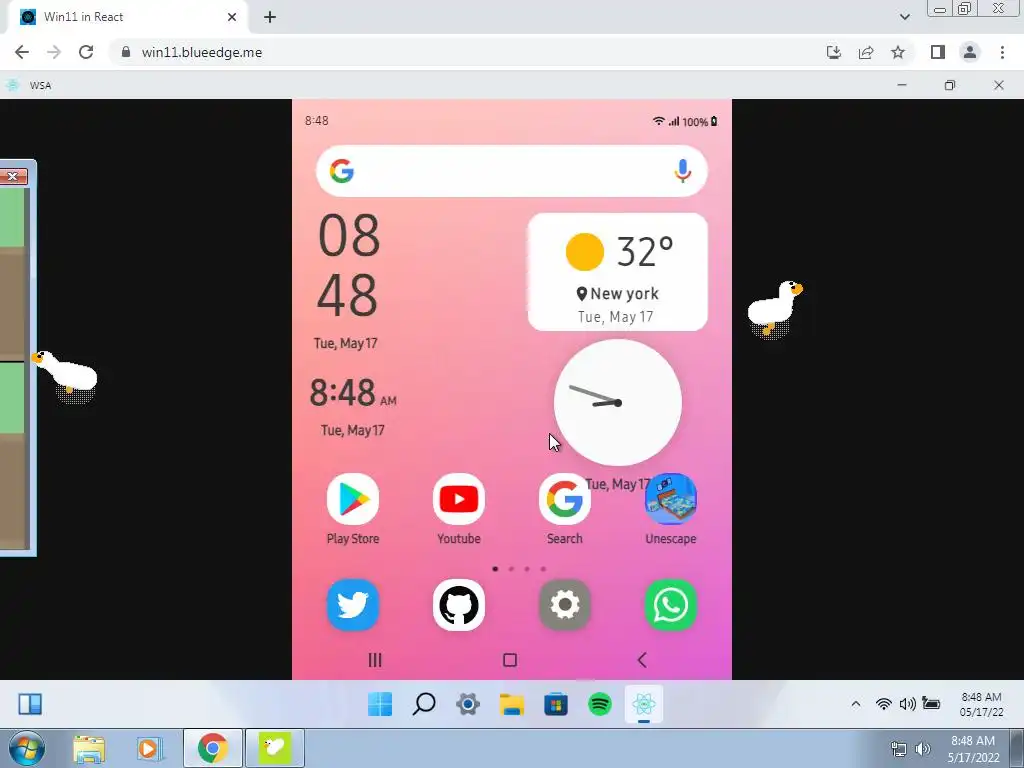
Task: Open Win11 taskbar Settings gear
Action: [x=468, y=704]
